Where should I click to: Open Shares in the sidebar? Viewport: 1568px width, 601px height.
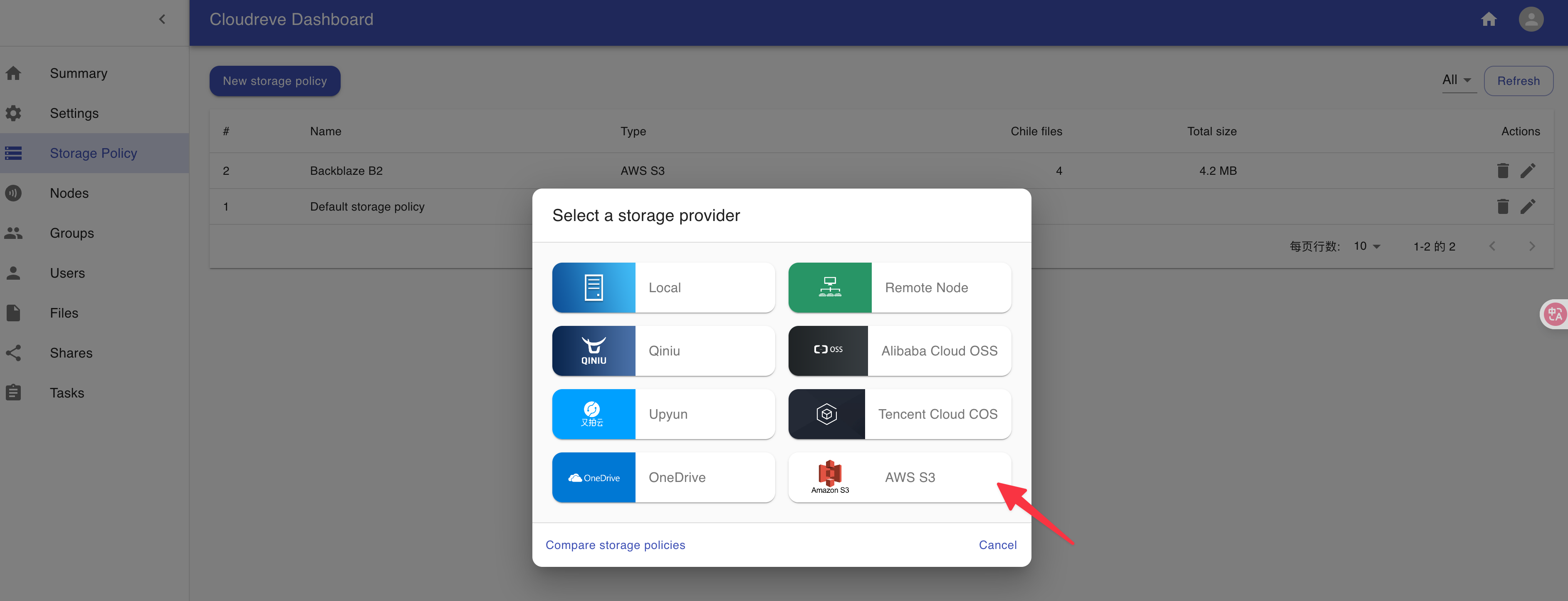pos(94,353)
